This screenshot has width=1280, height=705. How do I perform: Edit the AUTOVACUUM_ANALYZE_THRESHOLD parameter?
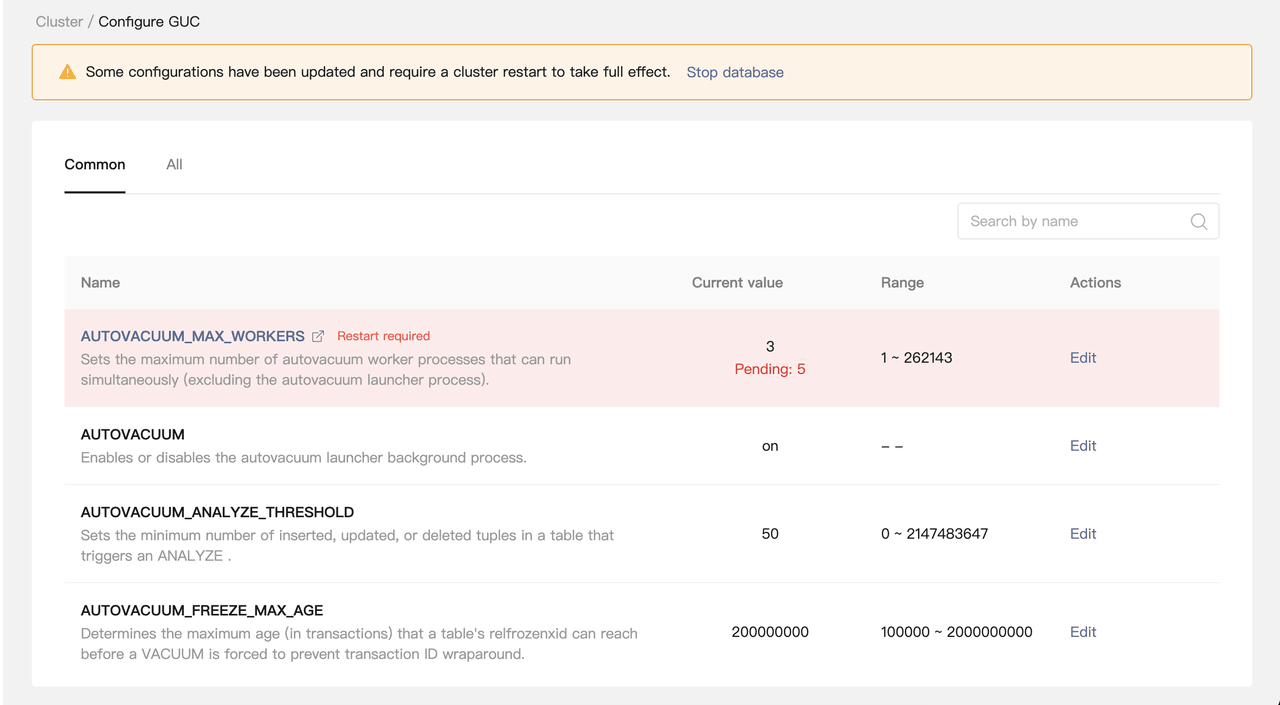(1083, 534)
